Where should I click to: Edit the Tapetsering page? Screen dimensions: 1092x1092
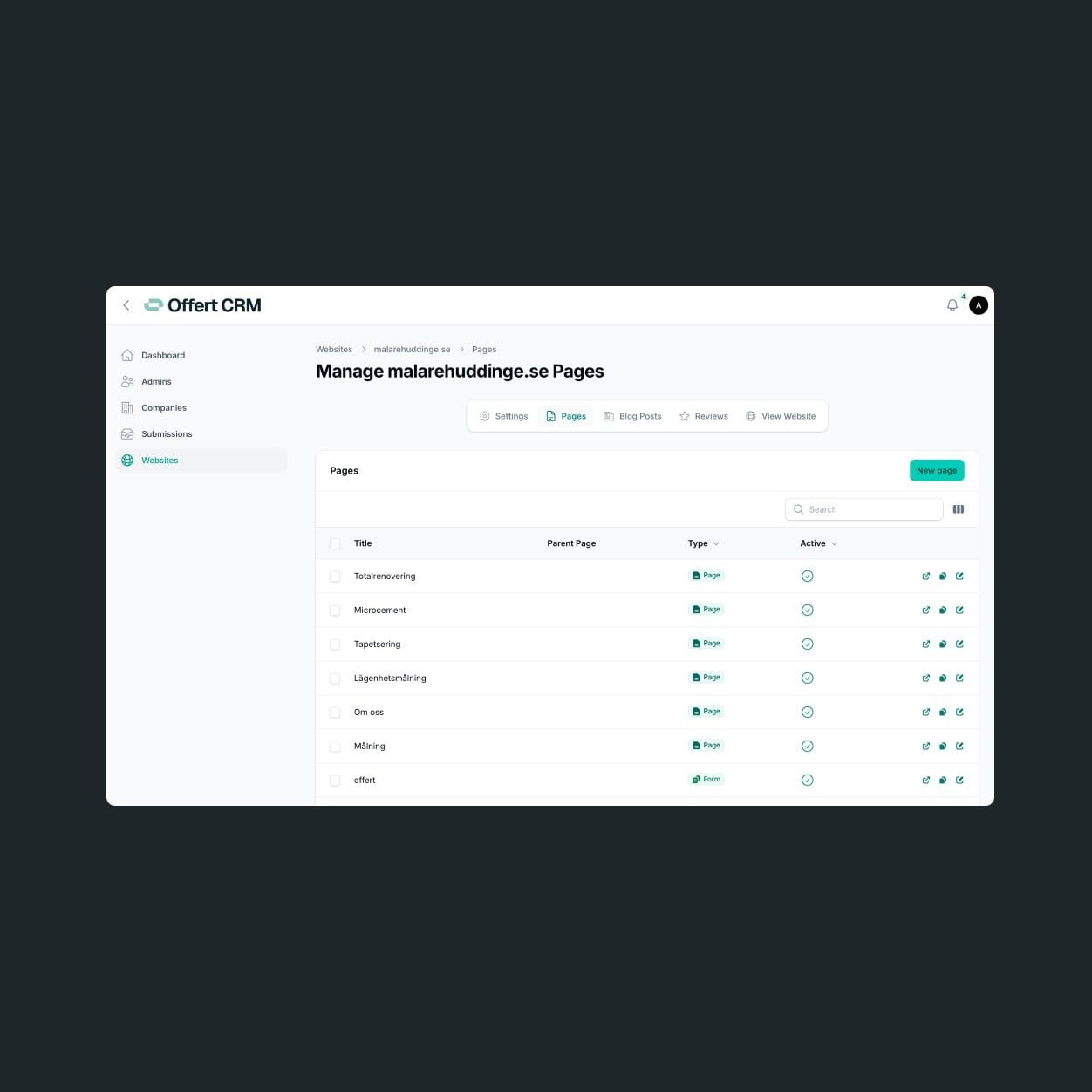pos(959,644)
